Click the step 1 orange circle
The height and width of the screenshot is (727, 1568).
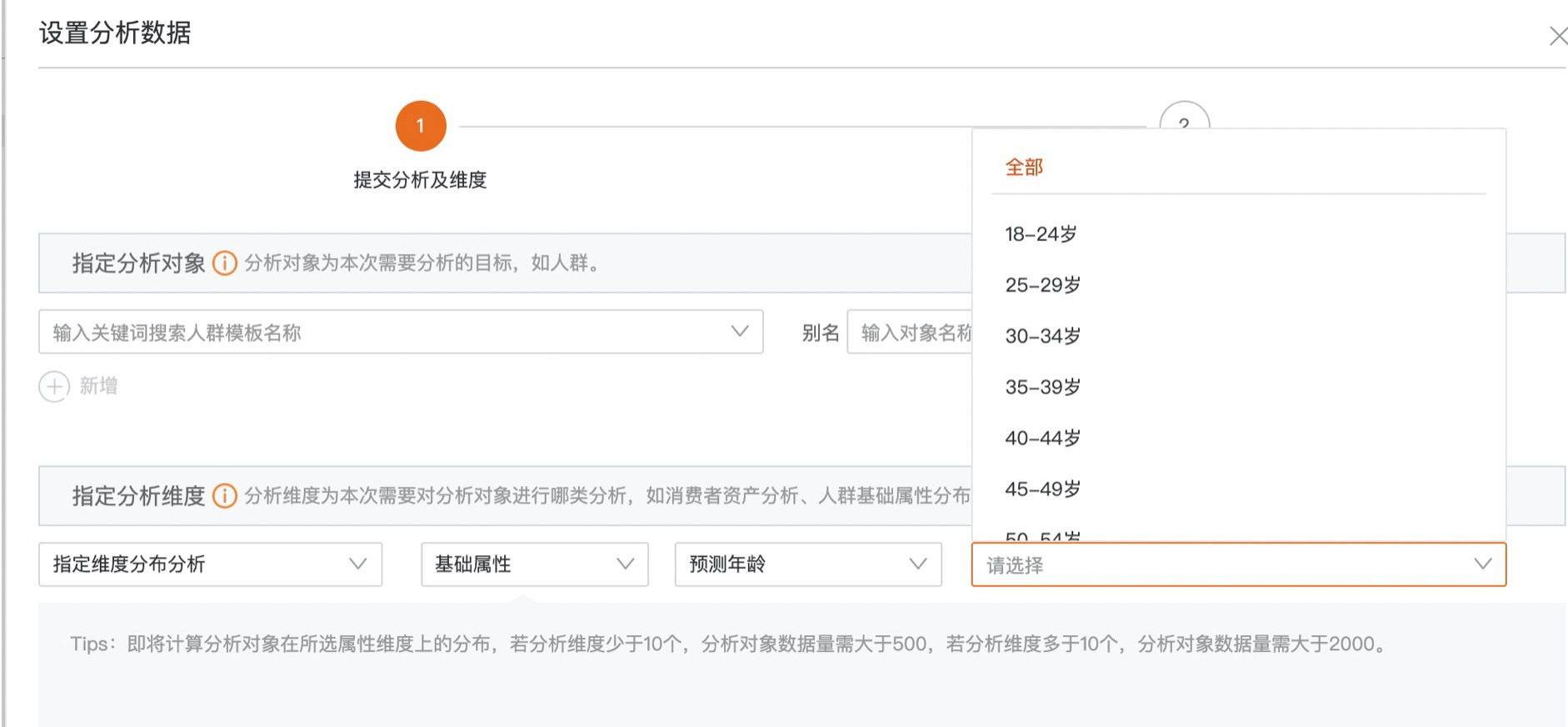[x=420, y=126]
